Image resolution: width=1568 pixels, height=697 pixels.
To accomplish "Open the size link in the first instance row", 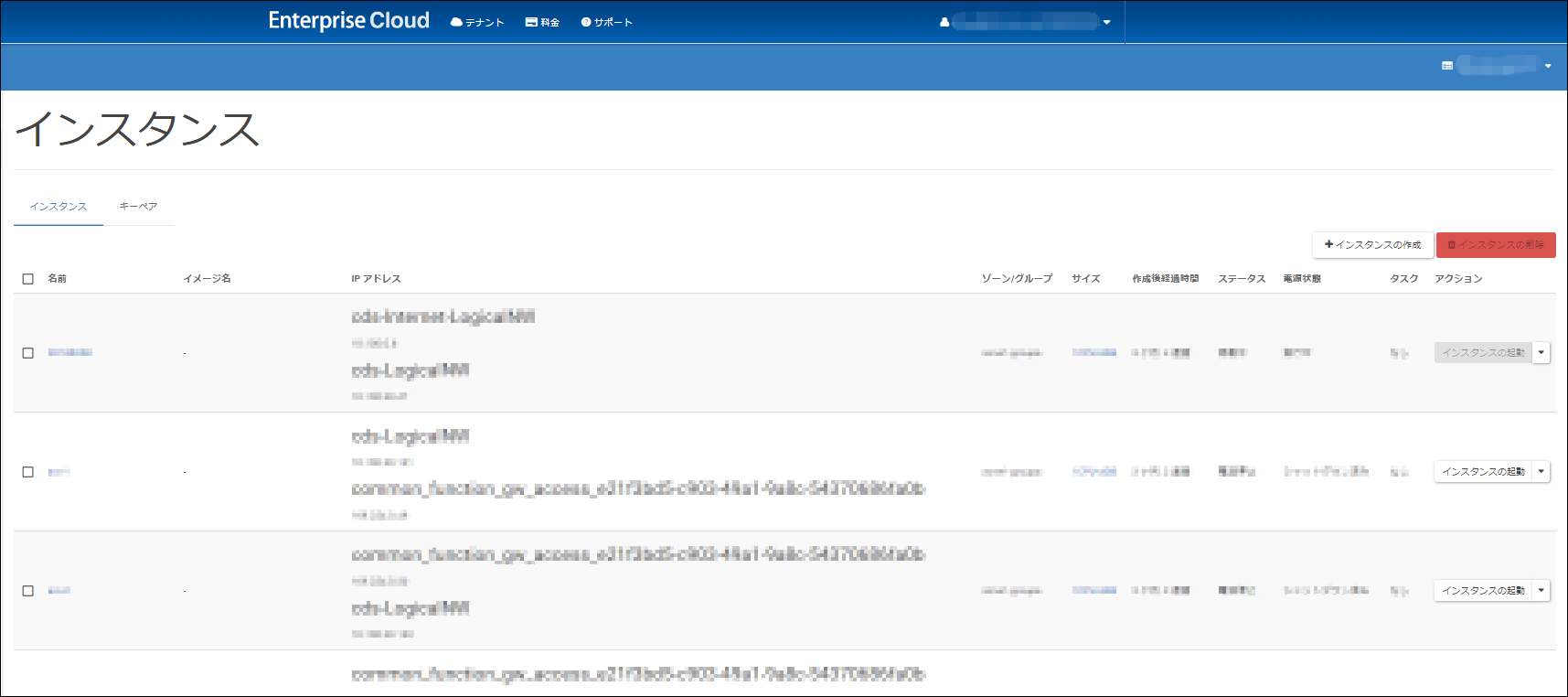I will click(x=1094, y=353).
